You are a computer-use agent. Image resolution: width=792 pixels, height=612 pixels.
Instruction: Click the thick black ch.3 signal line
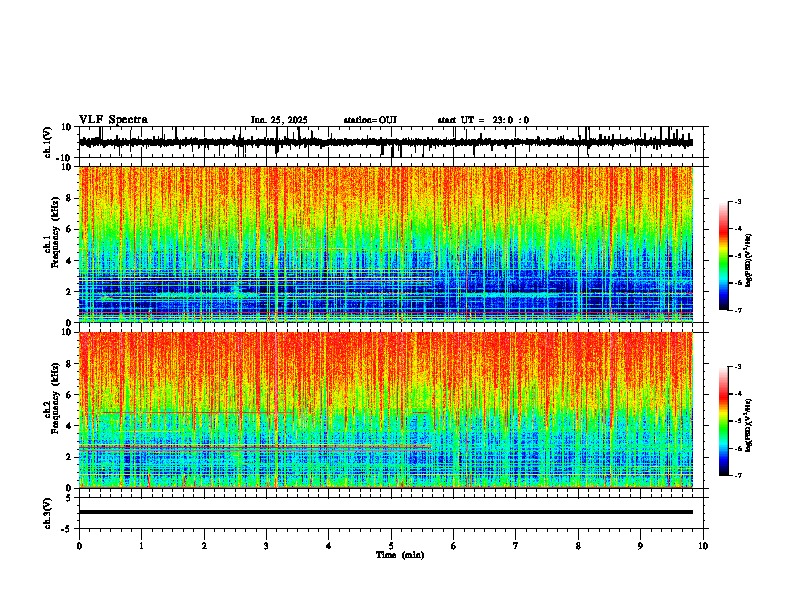point(385,512)
